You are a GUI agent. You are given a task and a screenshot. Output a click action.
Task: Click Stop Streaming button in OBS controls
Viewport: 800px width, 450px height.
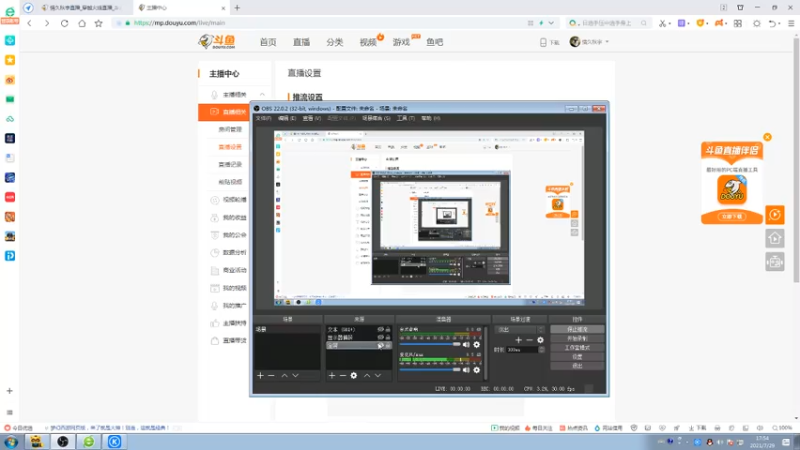pos(577,330)
